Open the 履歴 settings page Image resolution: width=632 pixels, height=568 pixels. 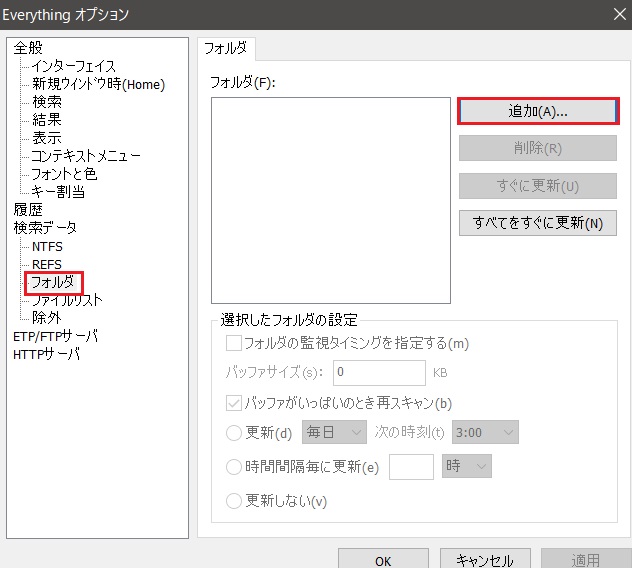point(28,210)
